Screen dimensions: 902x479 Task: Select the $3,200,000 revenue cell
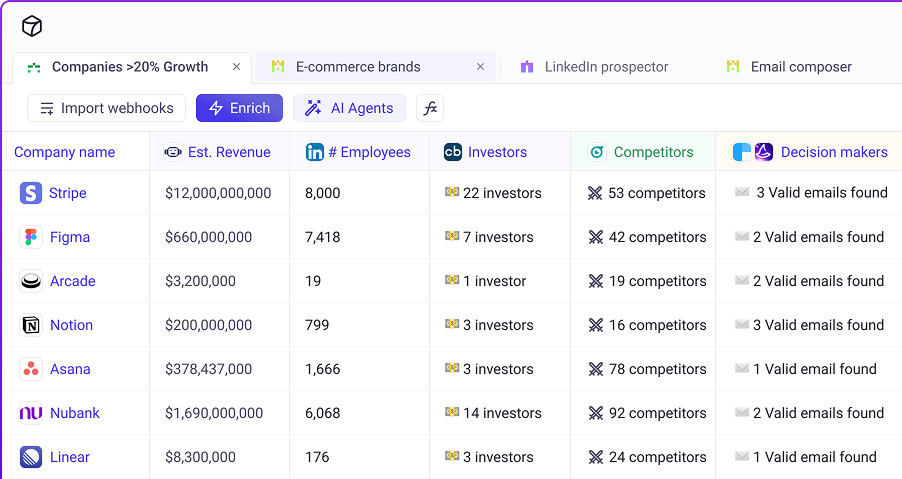(219, 281)
